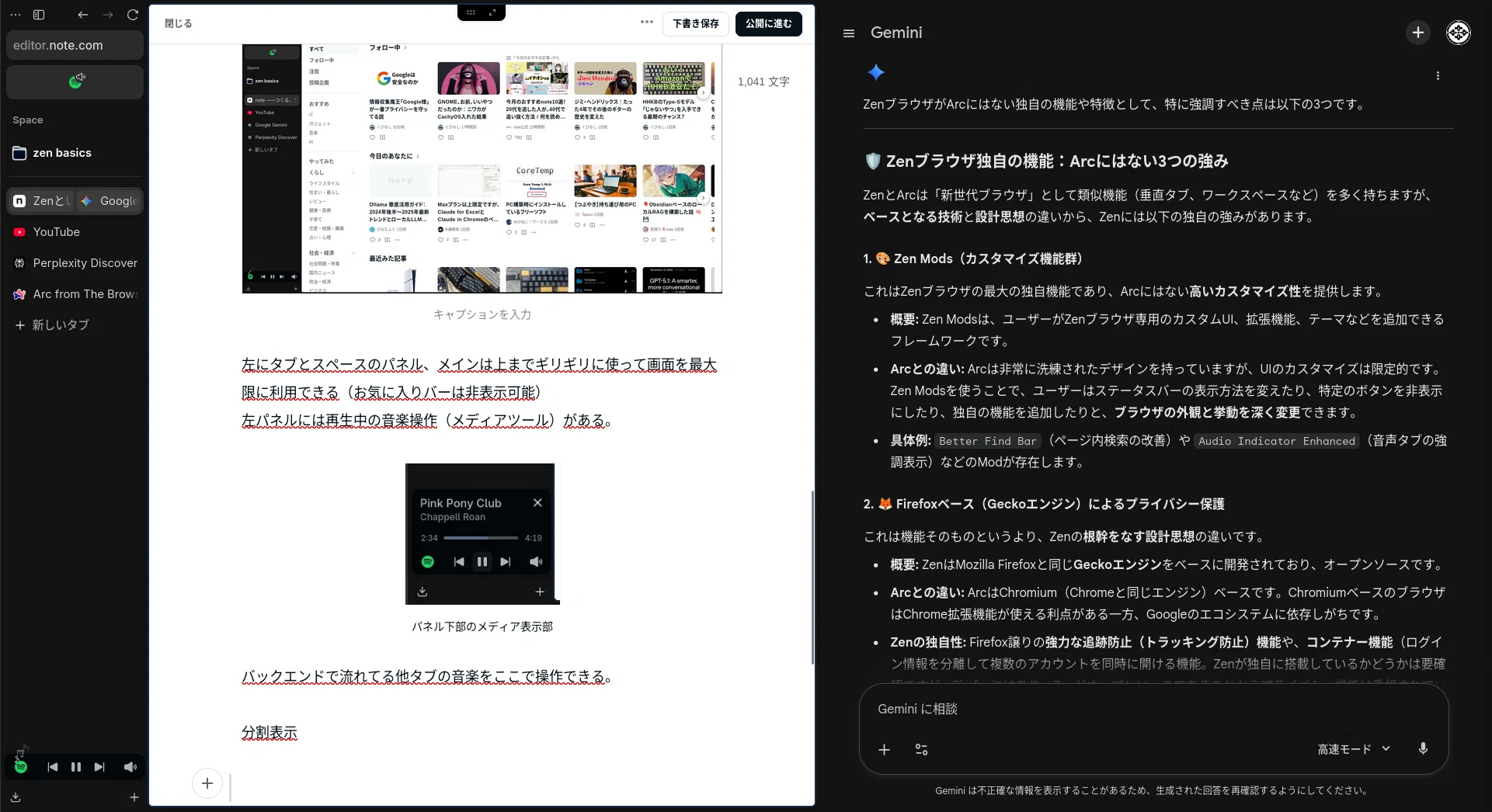Proceed to publish with 公開に進む
The image size is (1492, 812).
(x=768, y=23)
